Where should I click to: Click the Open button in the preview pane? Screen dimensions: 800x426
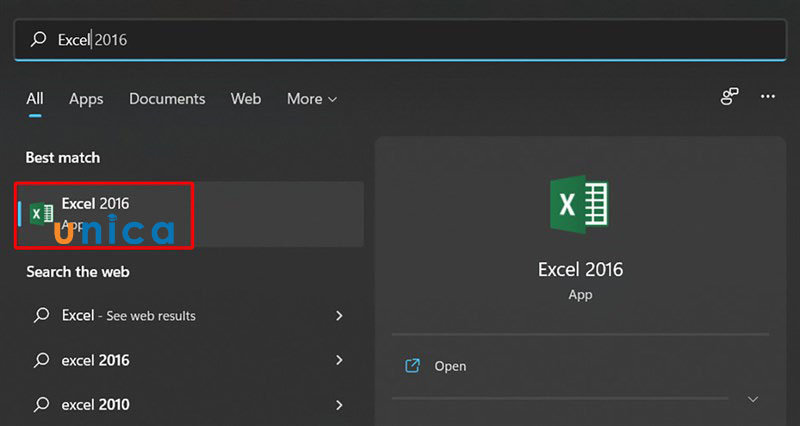click(x=581, y=366)
